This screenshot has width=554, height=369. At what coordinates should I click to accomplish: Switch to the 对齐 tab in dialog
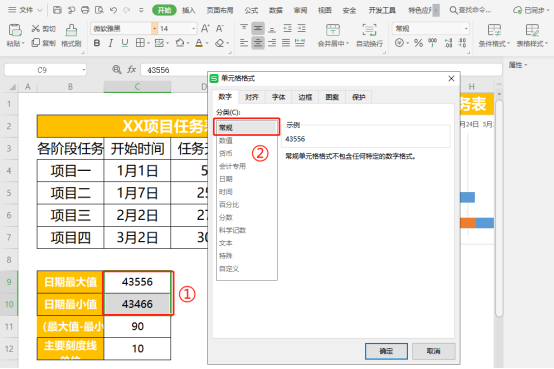252,97
